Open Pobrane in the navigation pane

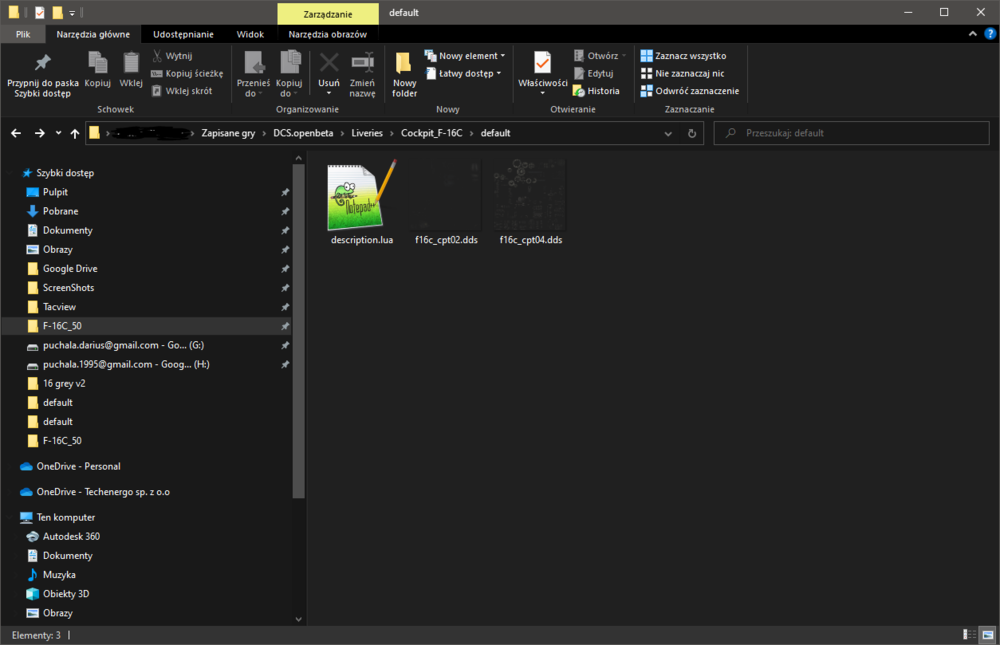coord(61,211)
